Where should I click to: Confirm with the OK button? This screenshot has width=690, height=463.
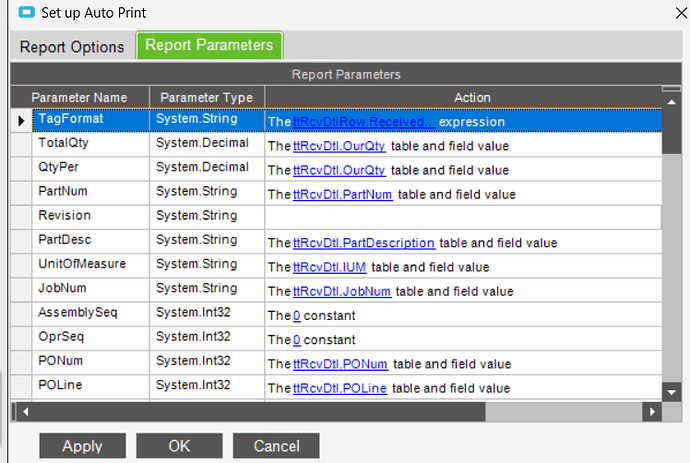[179, 446]
